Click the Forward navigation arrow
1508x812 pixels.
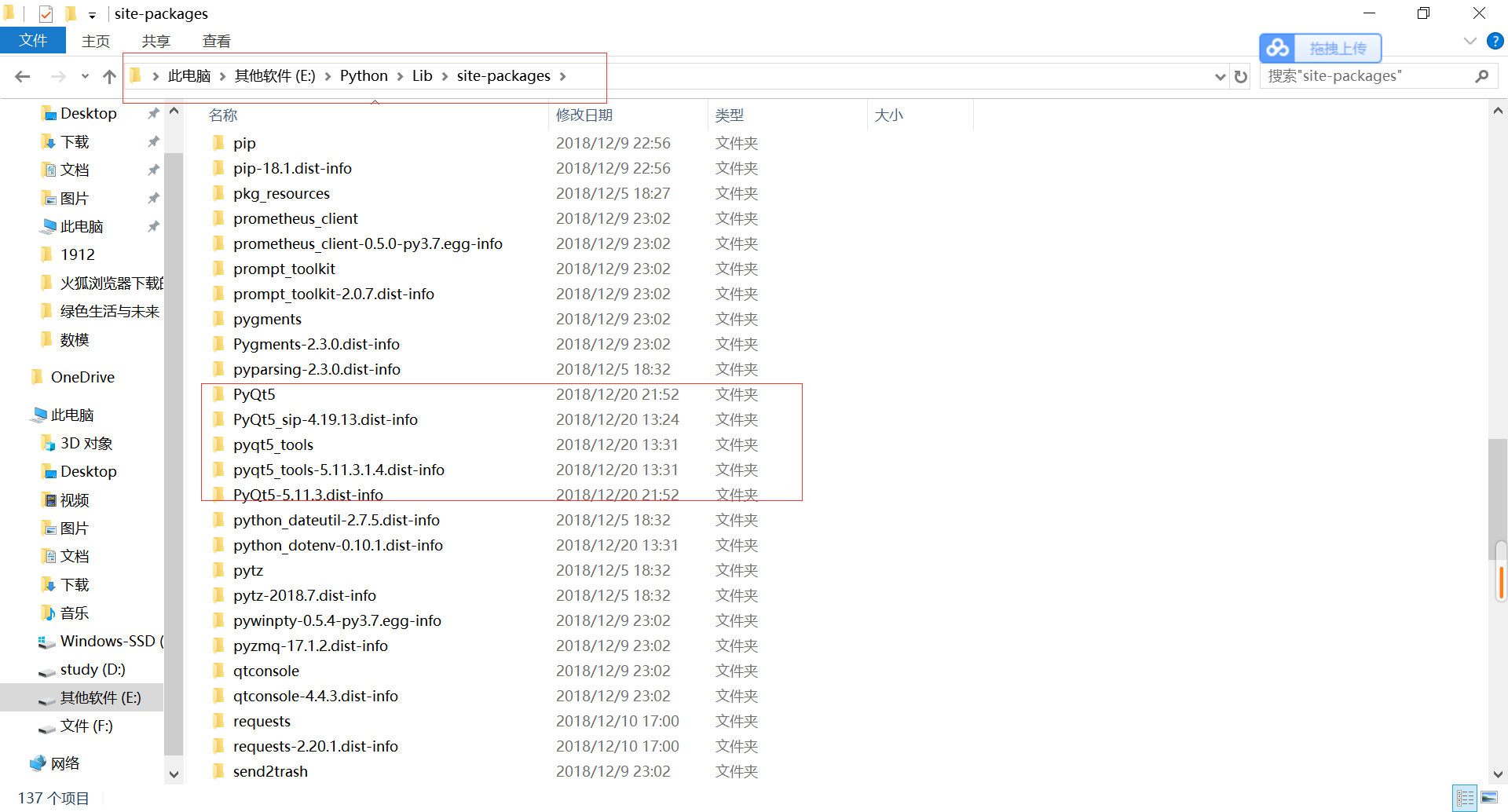[58, 76]
